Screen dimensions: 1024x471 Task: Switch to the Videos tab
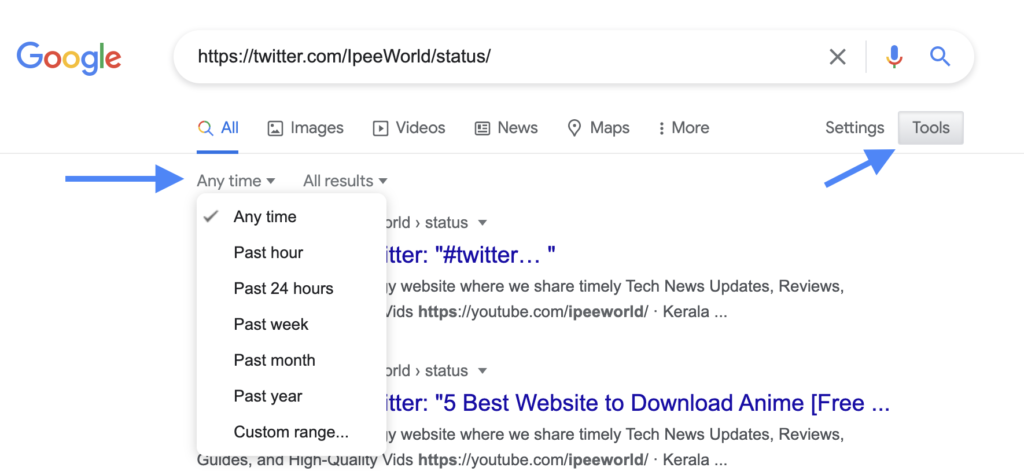click(x=409, y=128)
